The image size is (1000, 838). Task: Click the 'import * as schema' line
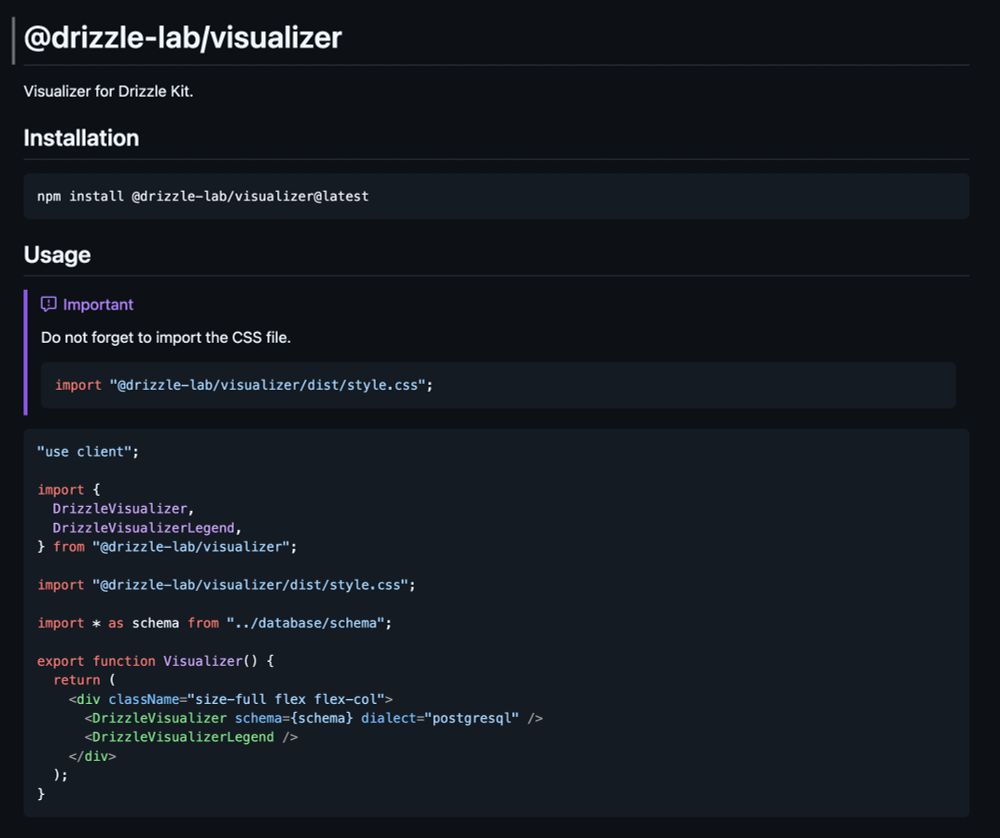[214, 622]
